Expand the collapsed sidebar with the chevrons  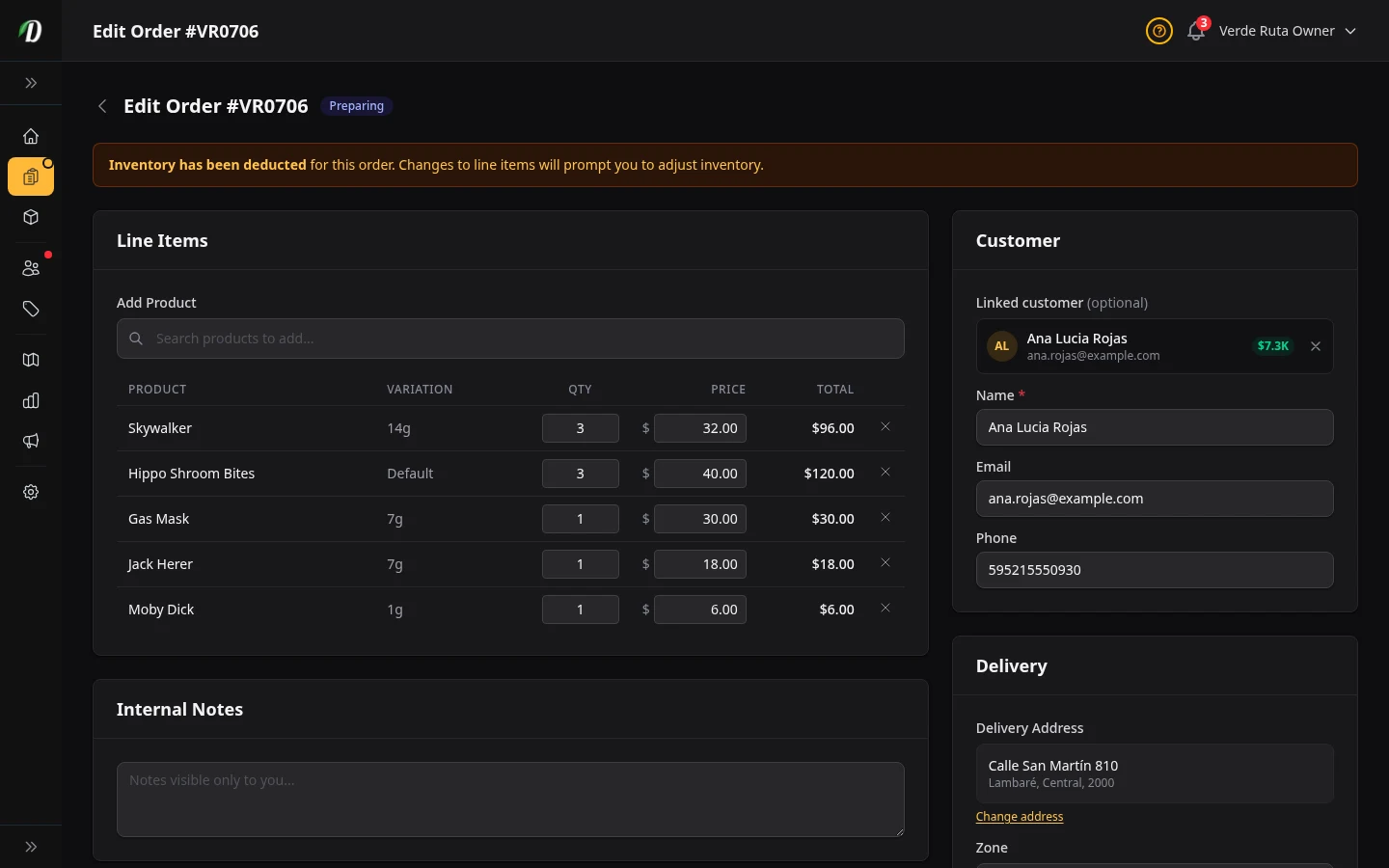(x=31, y=84)
